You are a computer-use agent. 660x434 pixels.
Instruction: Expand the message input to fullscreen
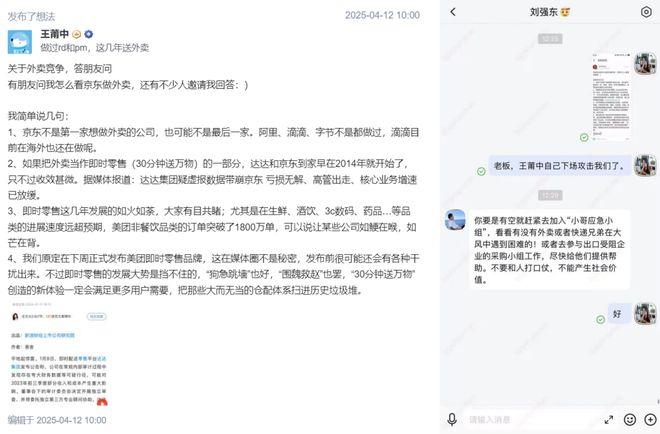(609, 419)
